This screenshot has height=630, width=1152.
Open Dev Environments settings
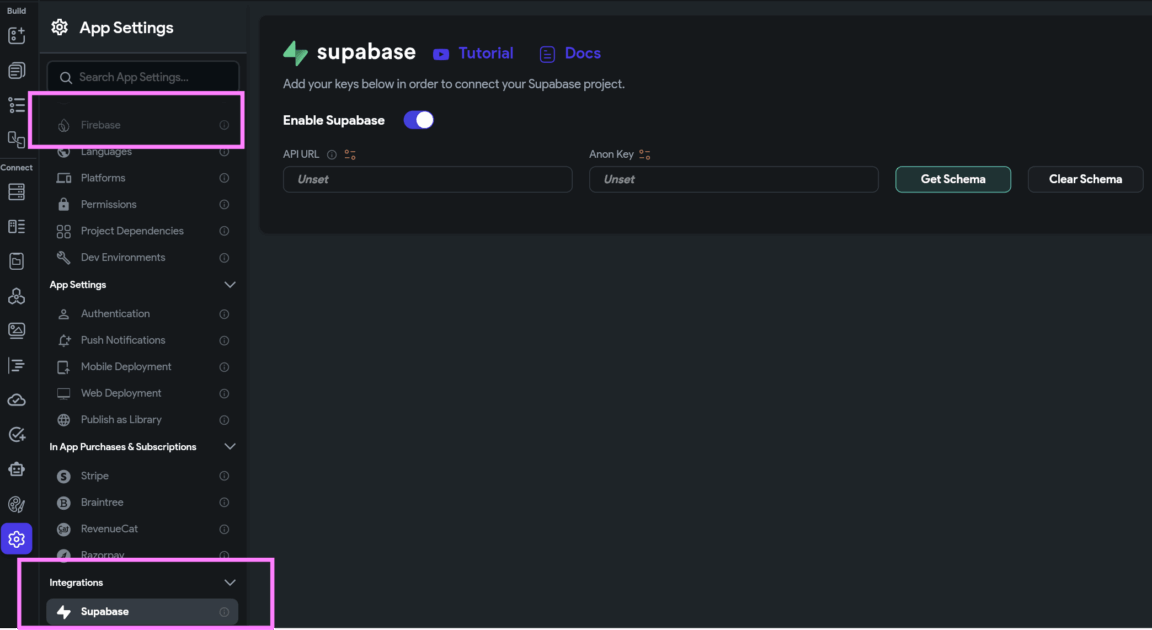143,257
